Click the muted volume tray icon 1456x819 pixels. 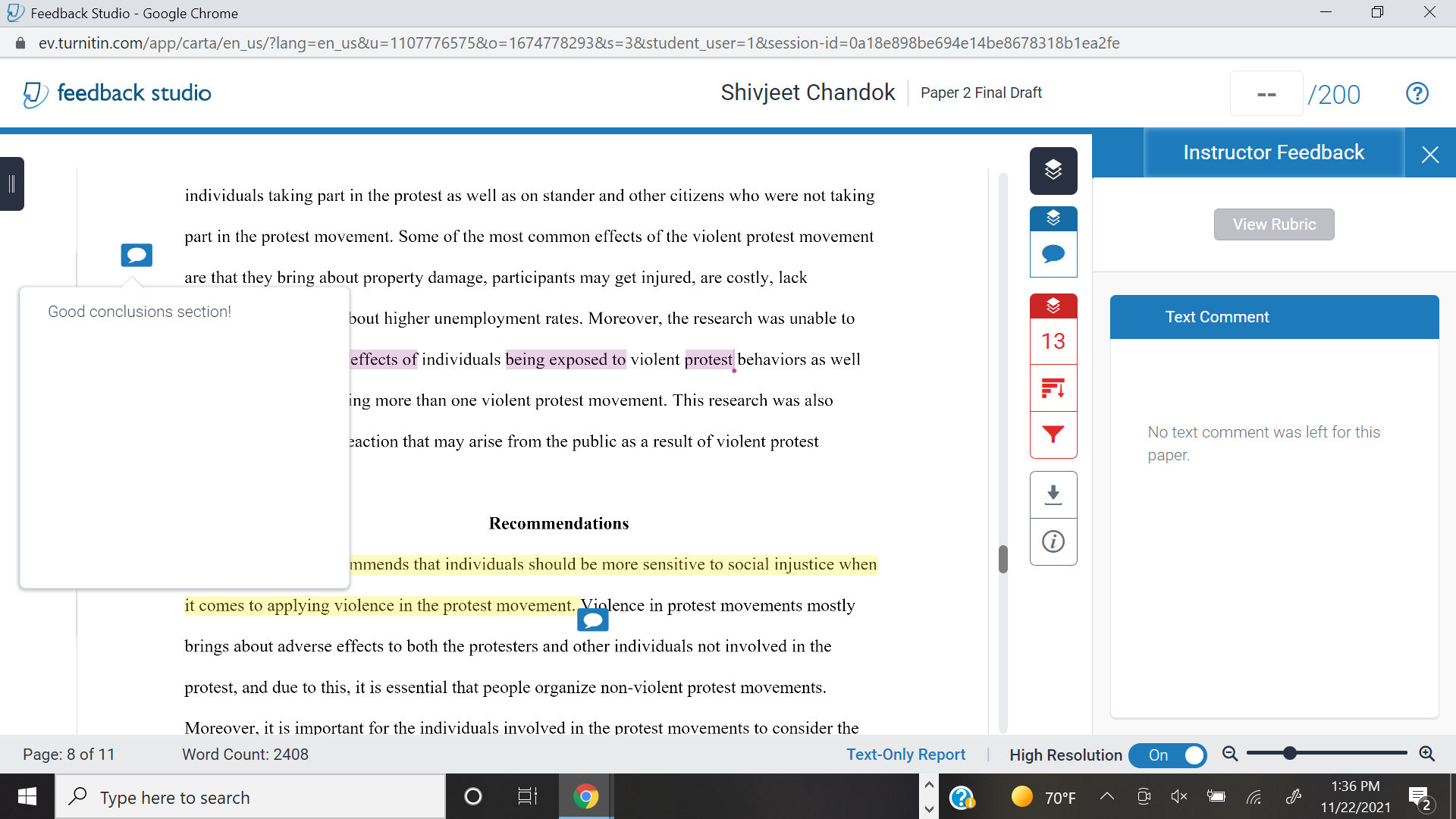point(1179,796)
